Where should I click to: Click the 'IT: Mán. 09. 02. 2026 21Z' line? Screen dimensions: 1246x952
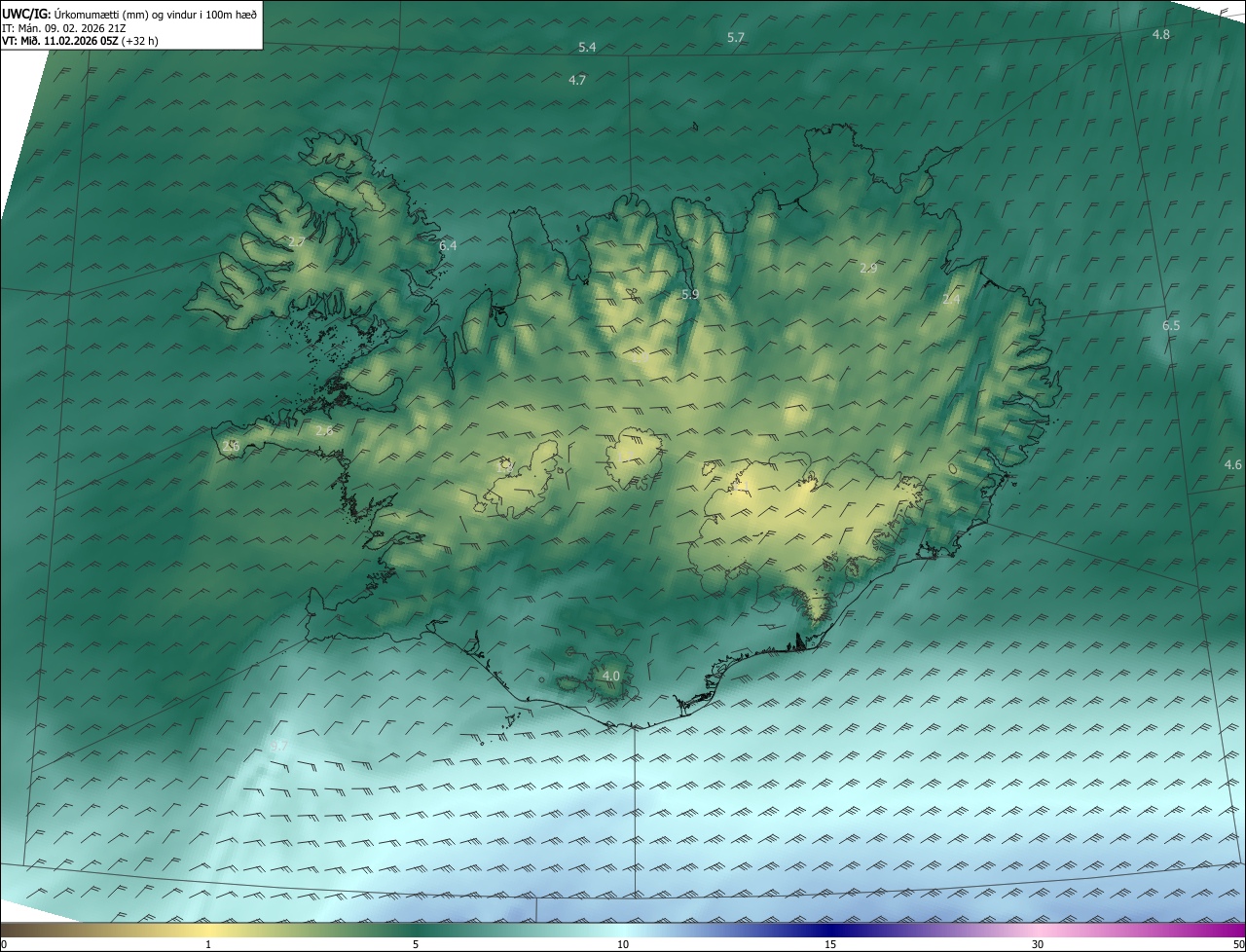tap(63, 28)
